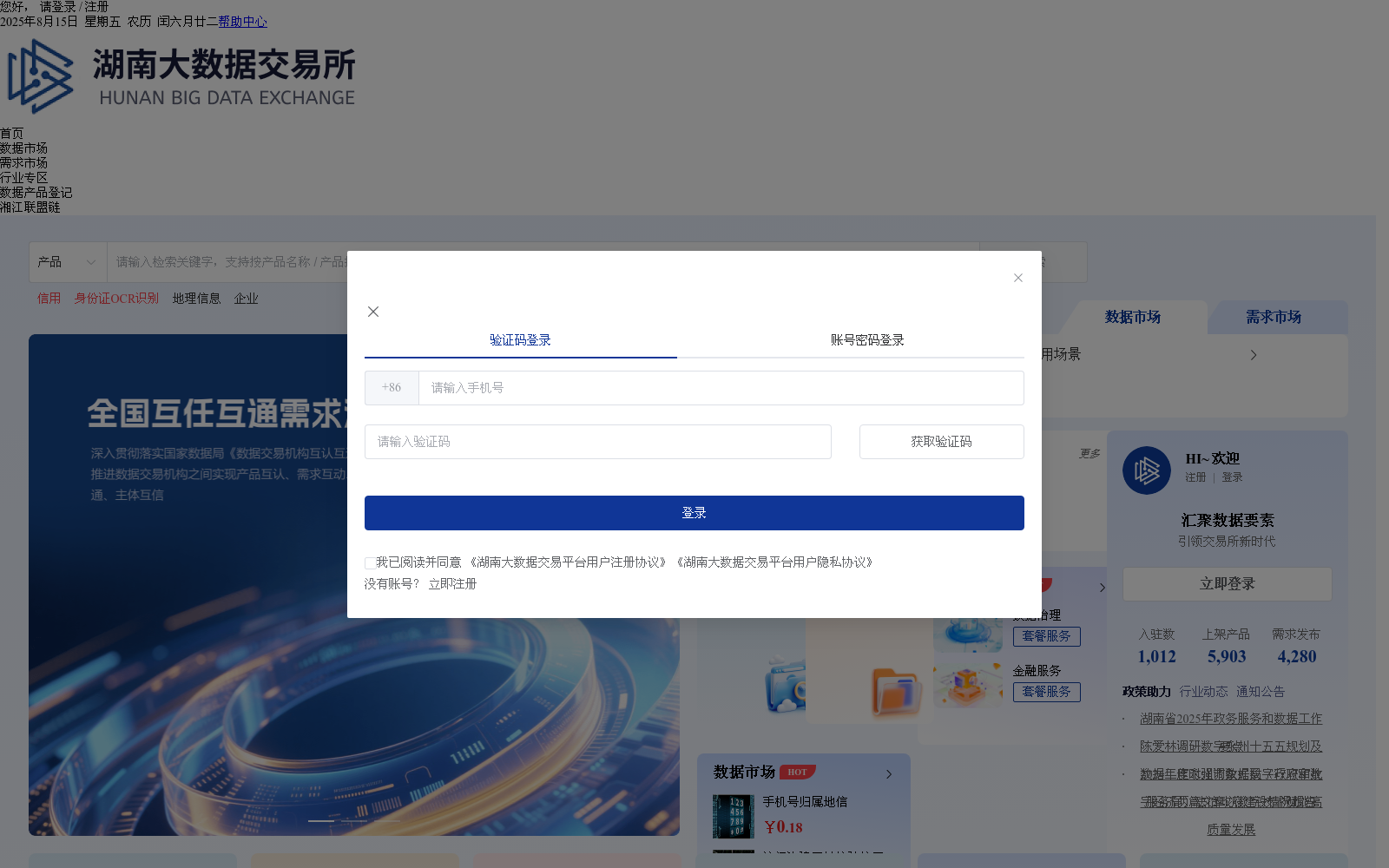1389x868 pixels.
Task: Select the 身份证OCR识别 hot keyword
Action: [116, 299]
